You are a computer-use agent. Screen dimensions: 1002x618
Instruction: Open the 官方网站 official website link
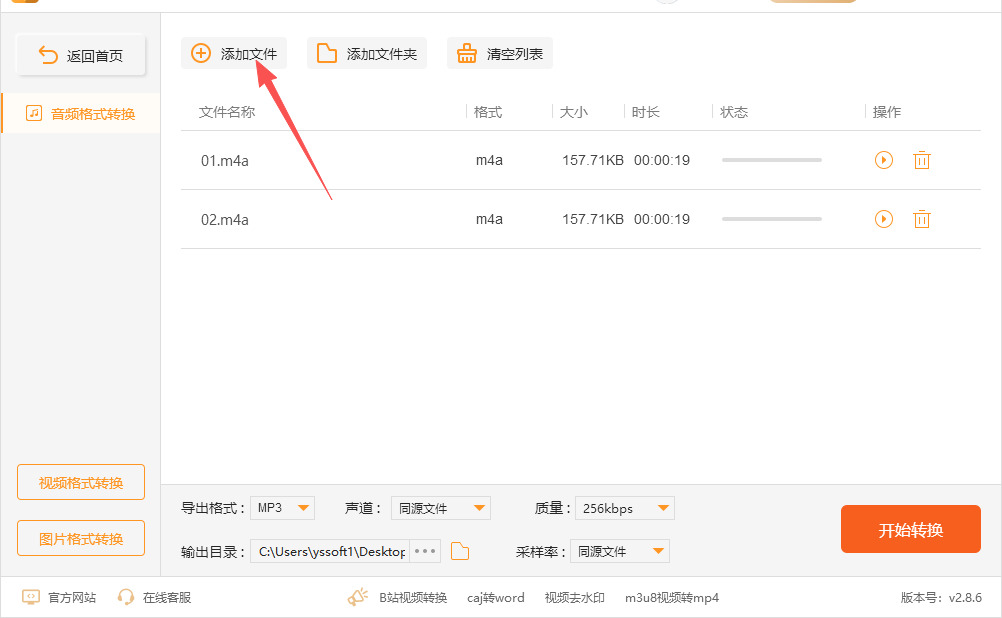tap(72, 598)
